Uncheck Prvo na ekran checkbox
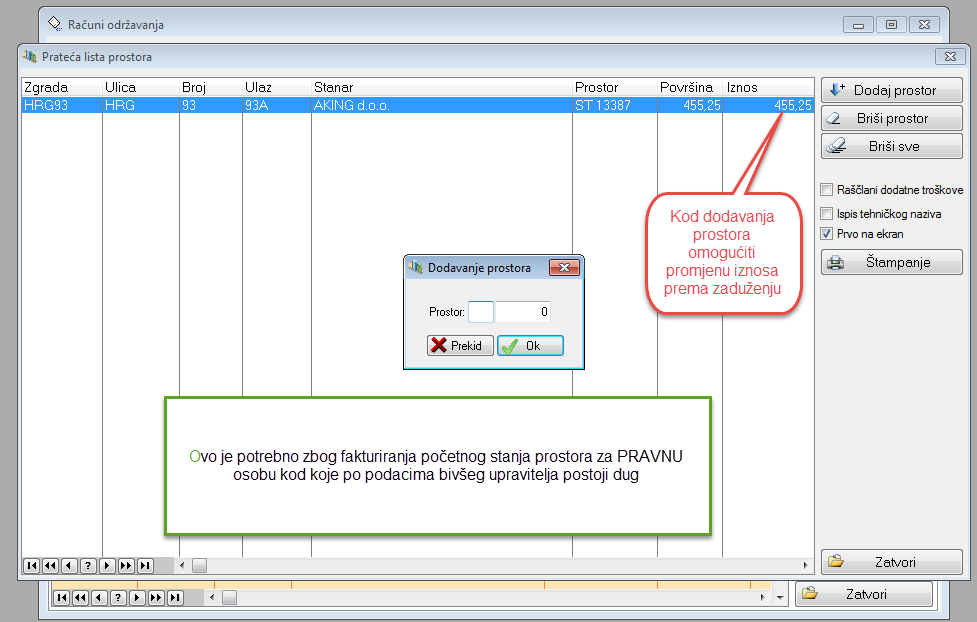The image size is (977, 622). pos(827,234)
